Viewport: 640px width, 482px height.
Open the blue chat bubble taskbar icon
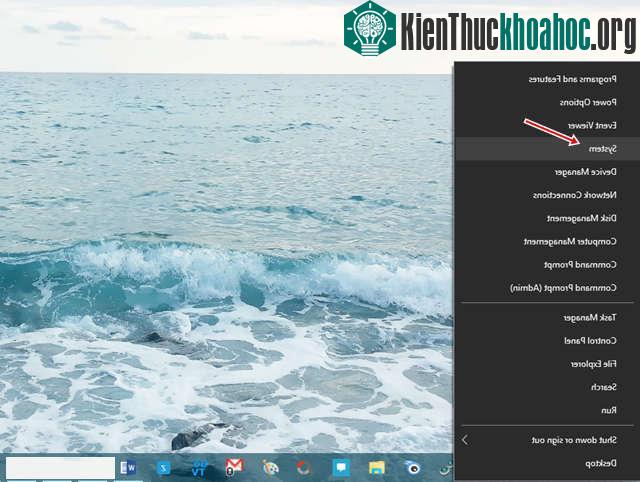[x=341, y=468]
